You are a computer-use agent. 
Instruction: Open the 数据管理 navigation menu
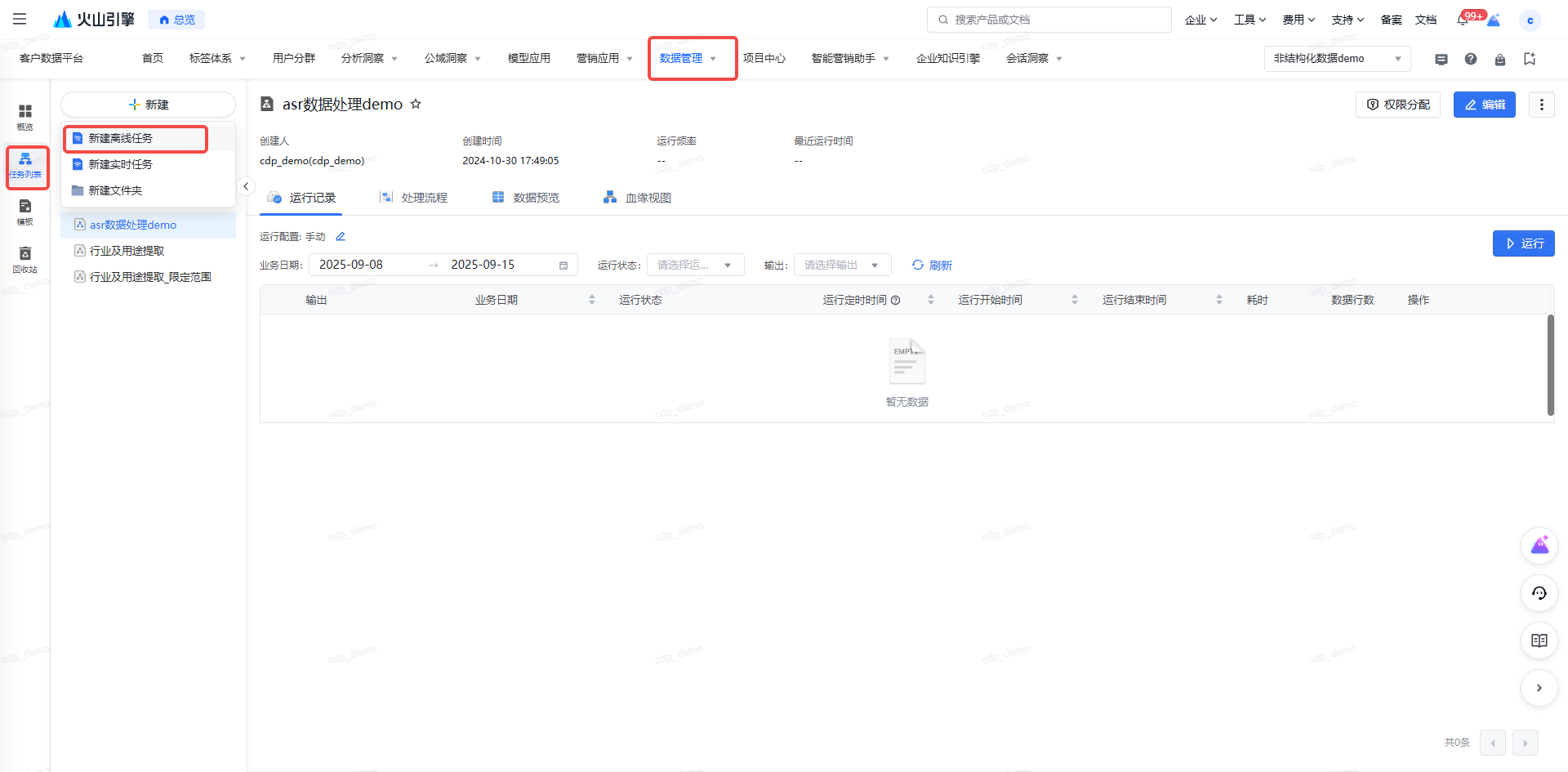pyautogui.click(x=688, y=59)
